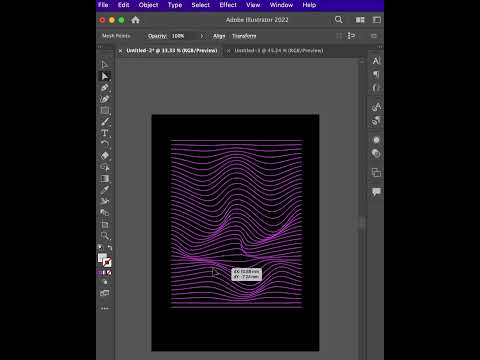Image resolution: width=480 pixels, height=360 pixels.
Task: Go to the Home screen
Action: point(135,20)
